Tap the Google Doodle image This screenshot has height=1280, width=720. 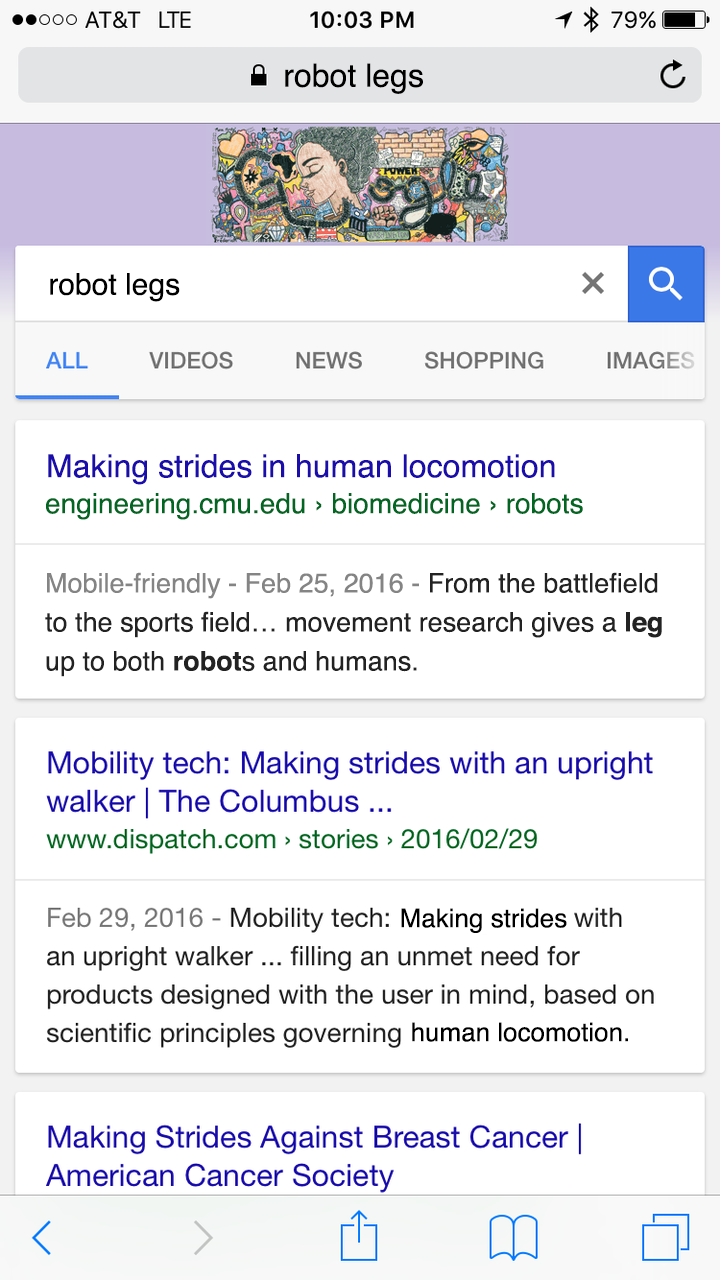pyautogui.click(x=360, y=184)
